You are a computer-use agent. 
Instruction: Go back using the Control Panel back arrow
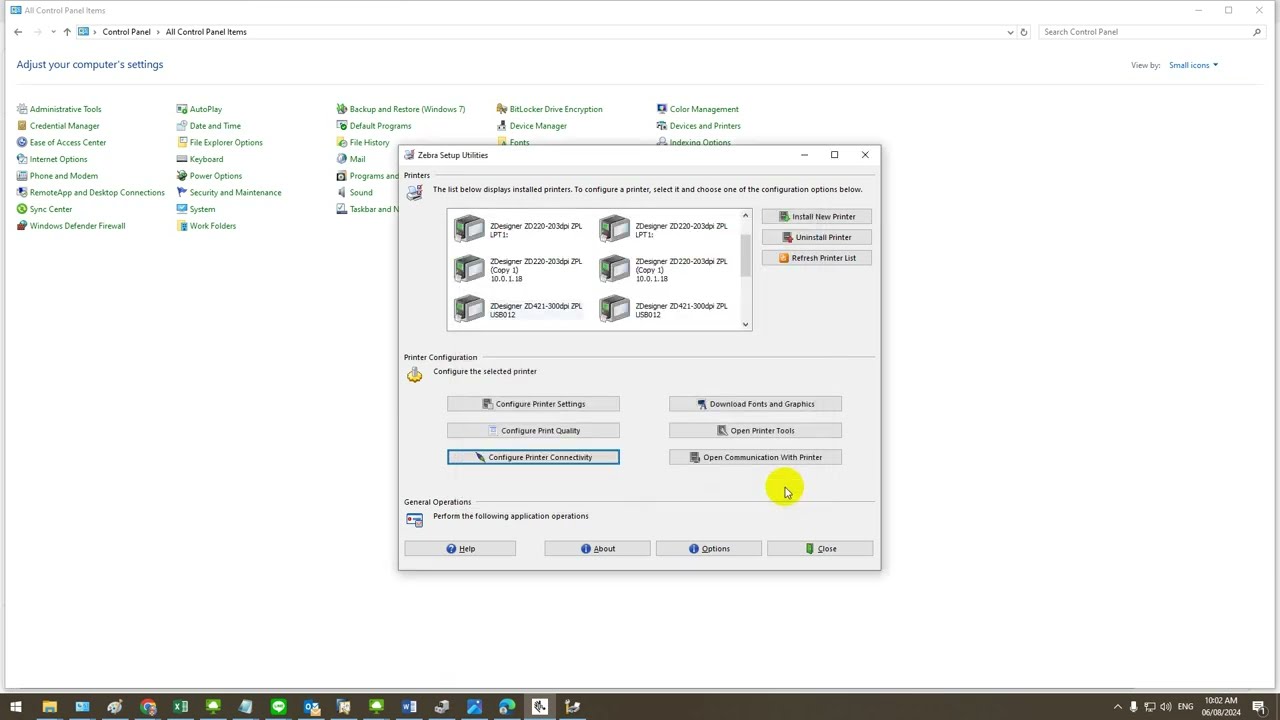18,32
